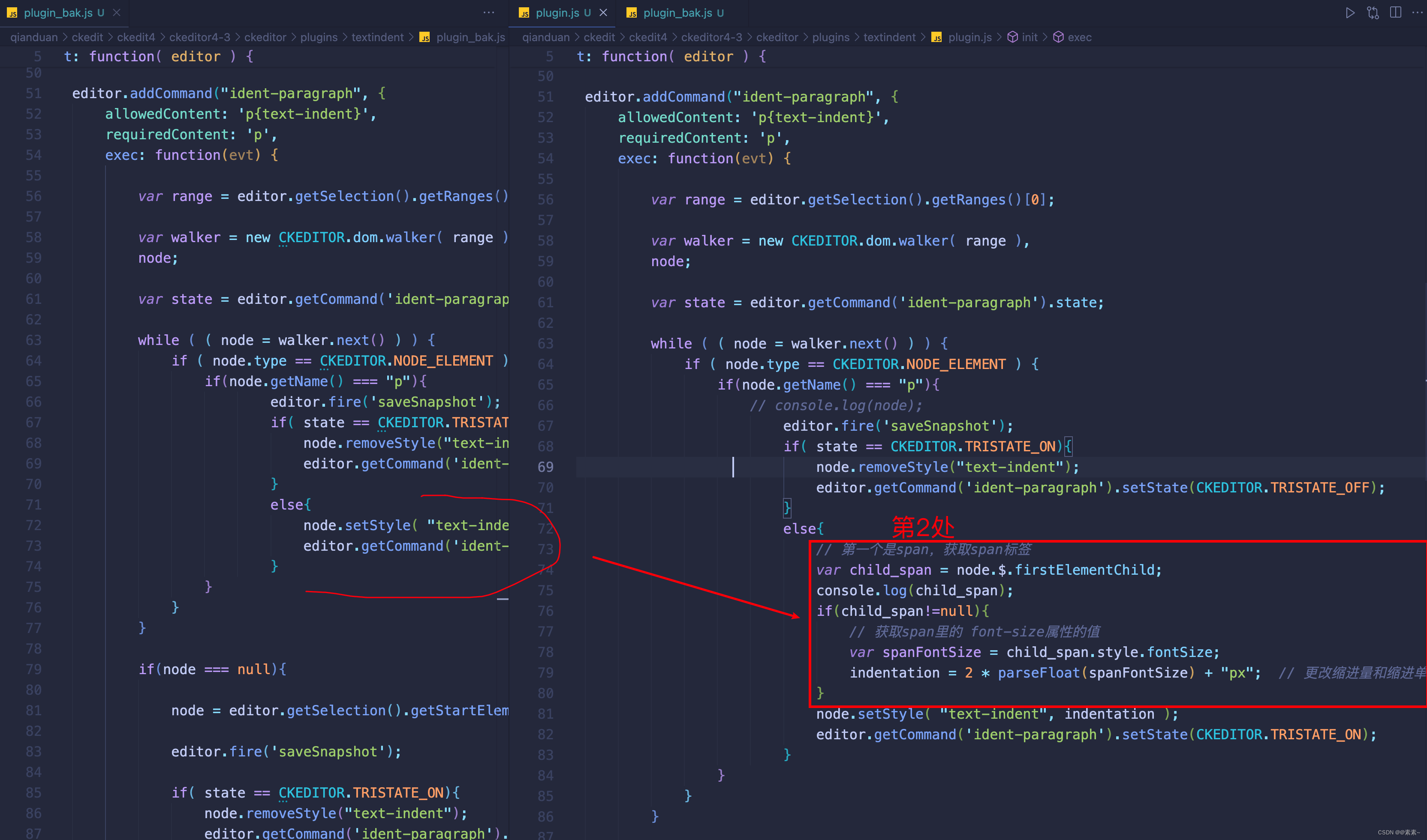Click the exec symbol cube icon in breadcrumb
This screenshot has height=840, width=1427.
[1058, 37]
